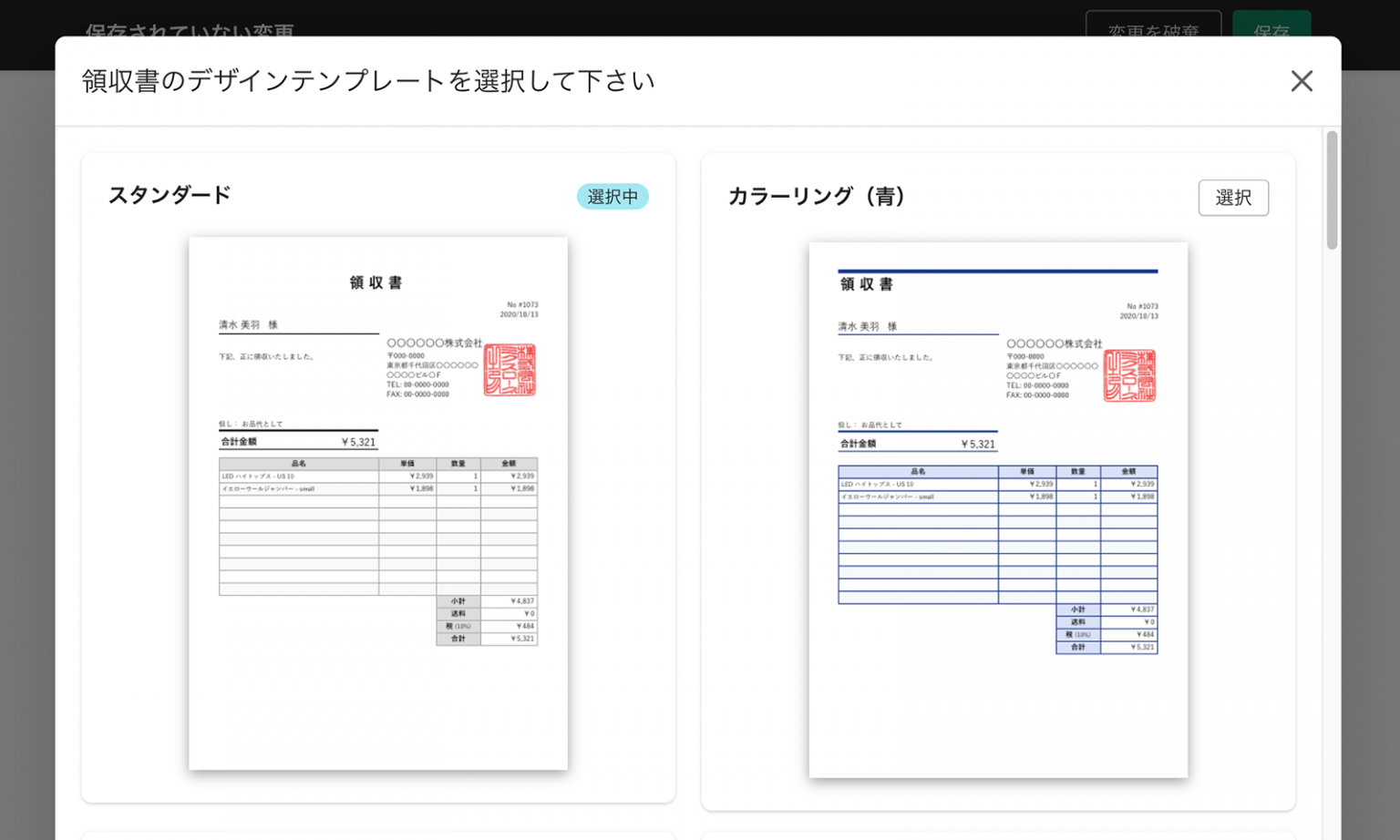Close the template selection dialog

pyautogui.click(x=1302, y=81)
